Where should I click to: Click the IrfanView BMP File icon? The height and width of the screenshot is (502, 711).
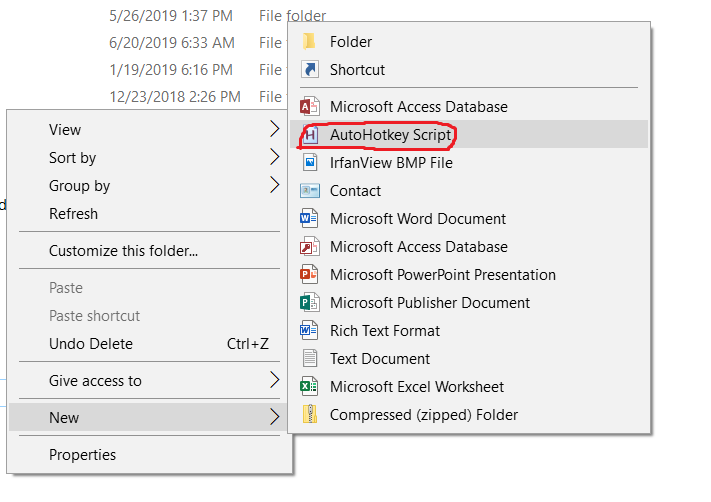(x=310, y=162)
